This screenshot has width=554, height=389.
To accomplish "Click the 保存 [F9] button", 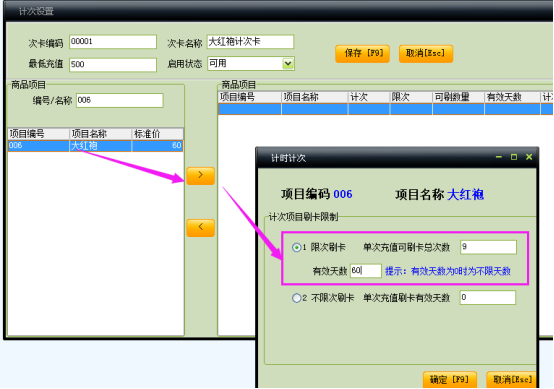I will (x=362, y=54).
